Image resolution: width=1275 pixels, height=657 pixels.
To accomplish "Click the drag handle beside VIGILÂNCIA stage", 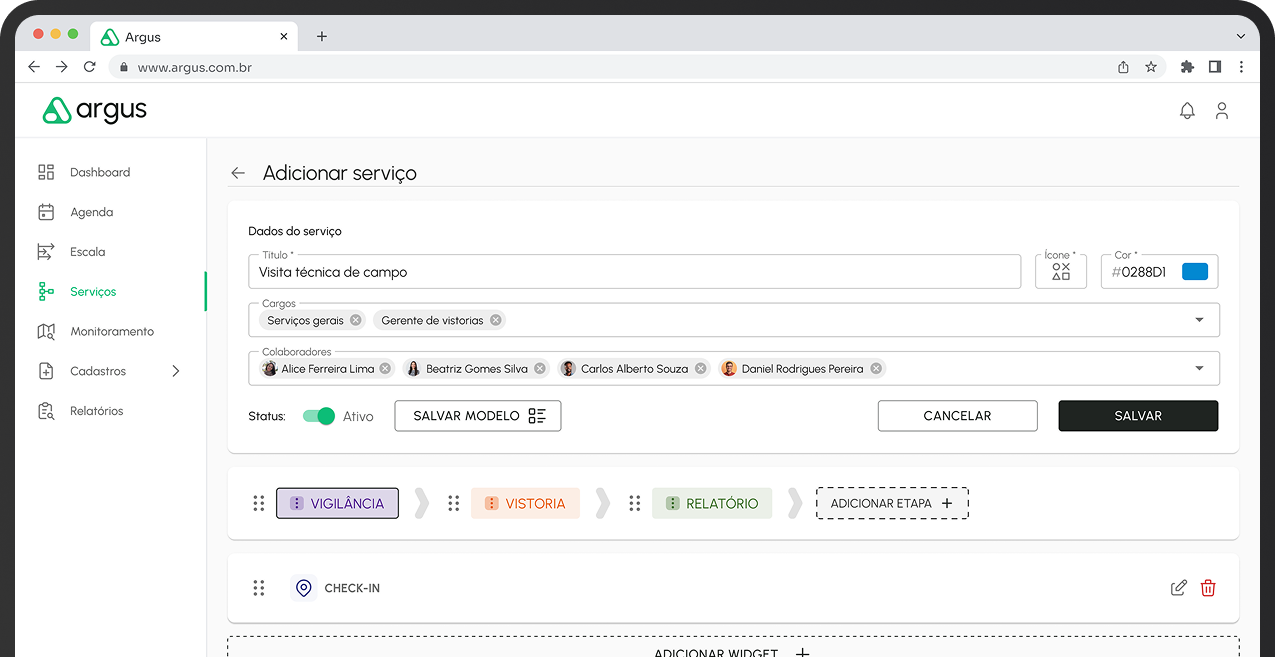I will (x=259, y=503).
